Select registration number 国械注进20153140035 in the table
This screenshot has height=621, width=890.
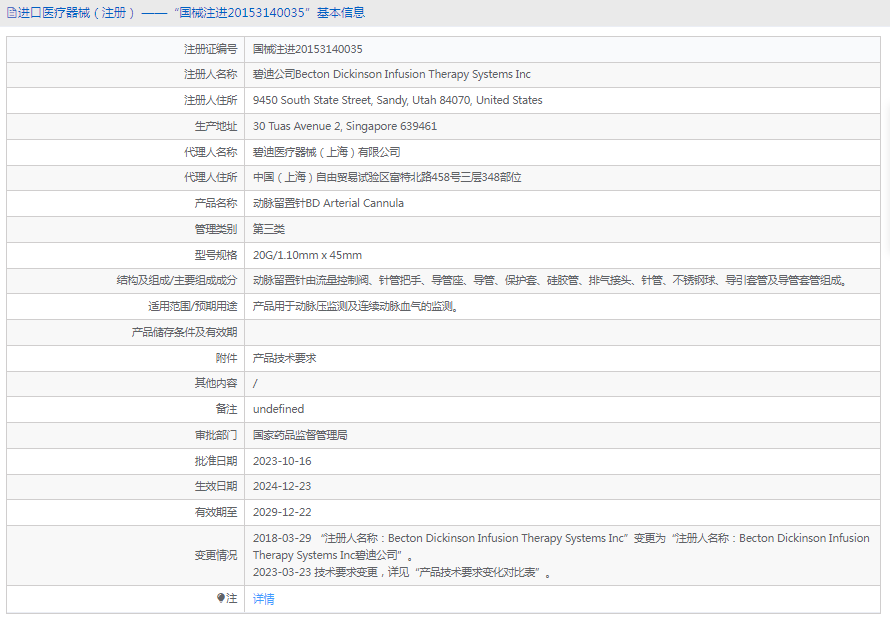coord(307,49)
